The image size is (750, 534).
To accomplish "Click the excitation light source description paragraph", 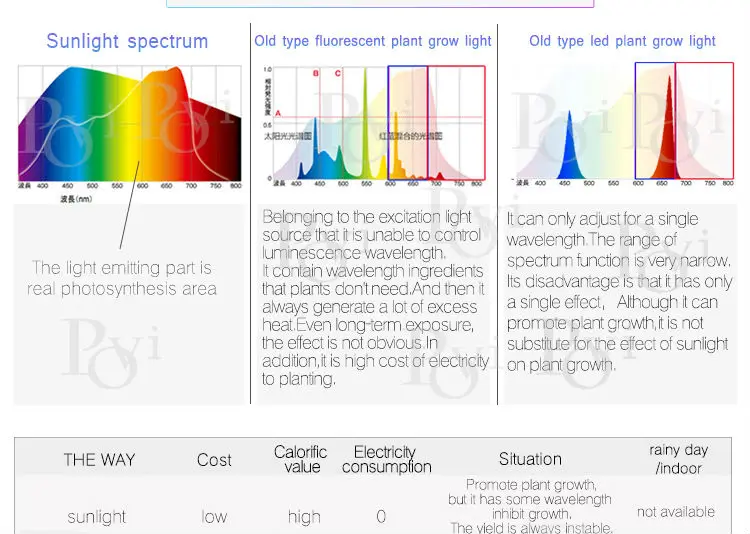I will 375,298.
